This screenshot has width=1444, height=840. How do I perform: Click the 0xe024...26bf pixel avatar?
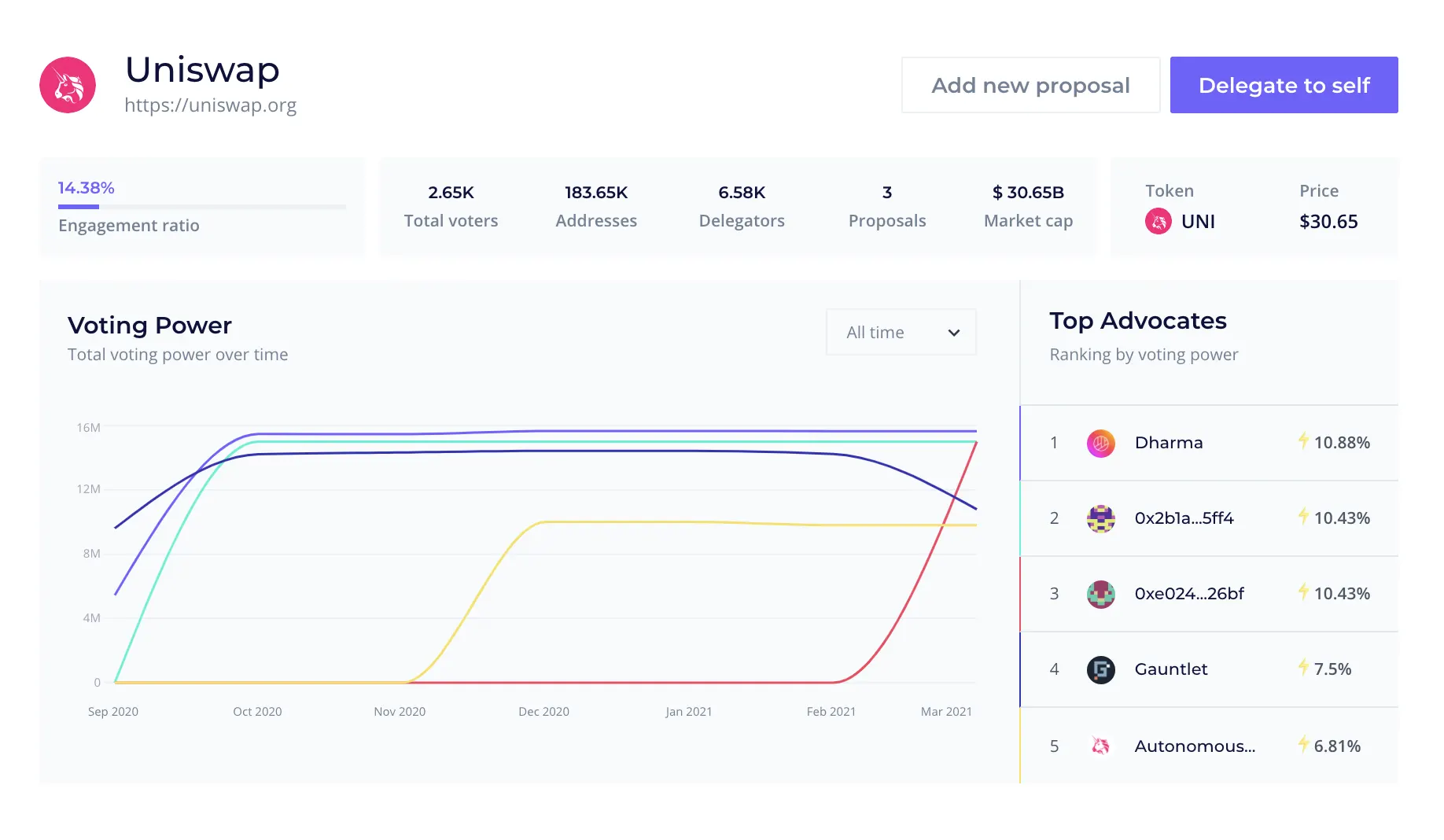point(1100,594)
